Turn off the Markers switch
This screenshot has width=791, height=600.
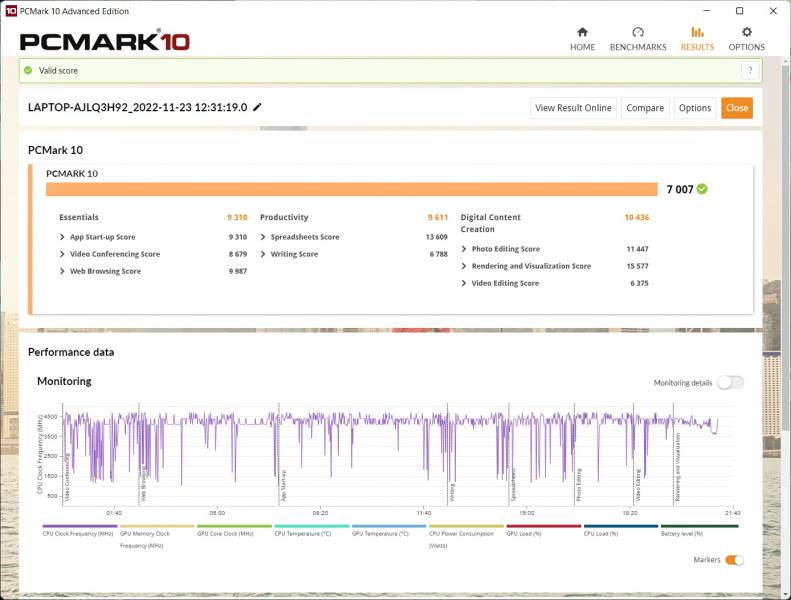734,560
